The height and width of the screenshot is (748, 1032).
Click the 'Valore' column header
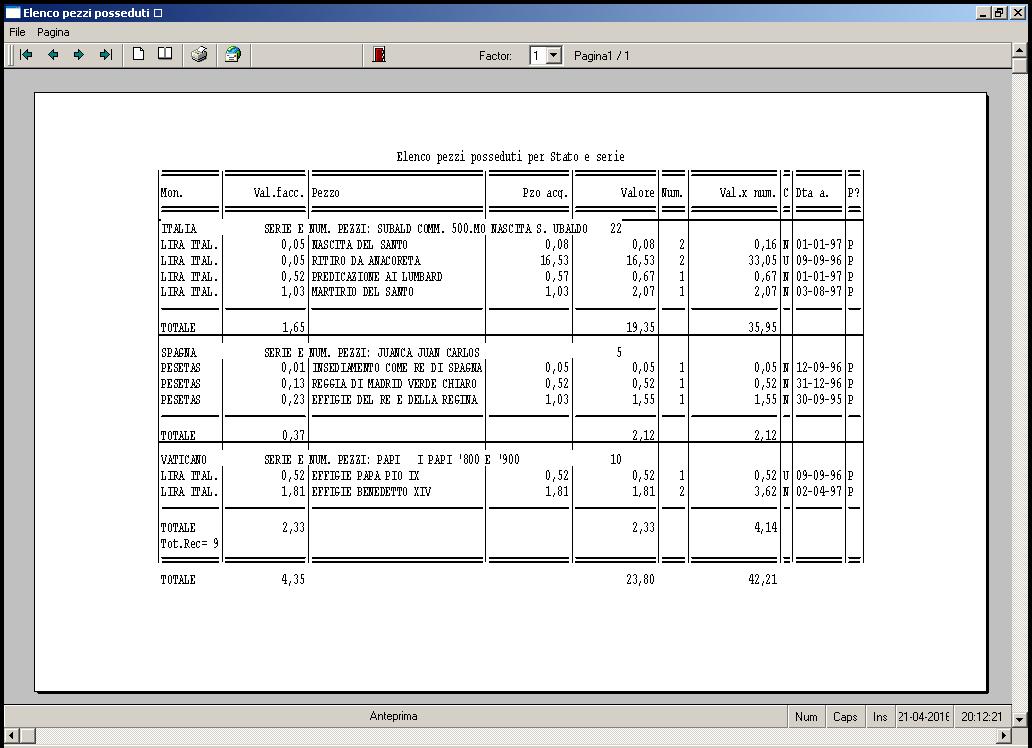point(638,193)
